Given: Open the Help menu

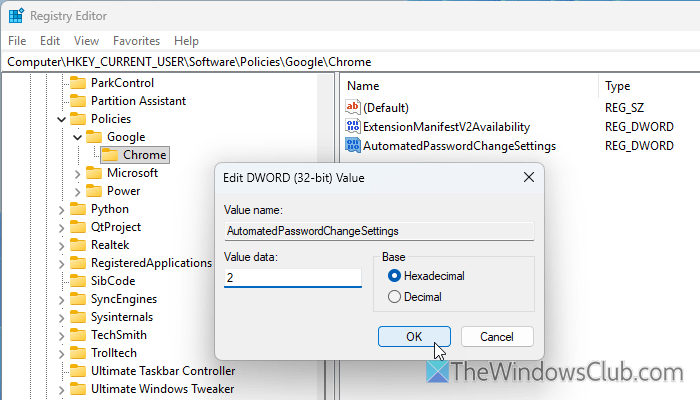Looking at the screenshot, I should [186, 41].
